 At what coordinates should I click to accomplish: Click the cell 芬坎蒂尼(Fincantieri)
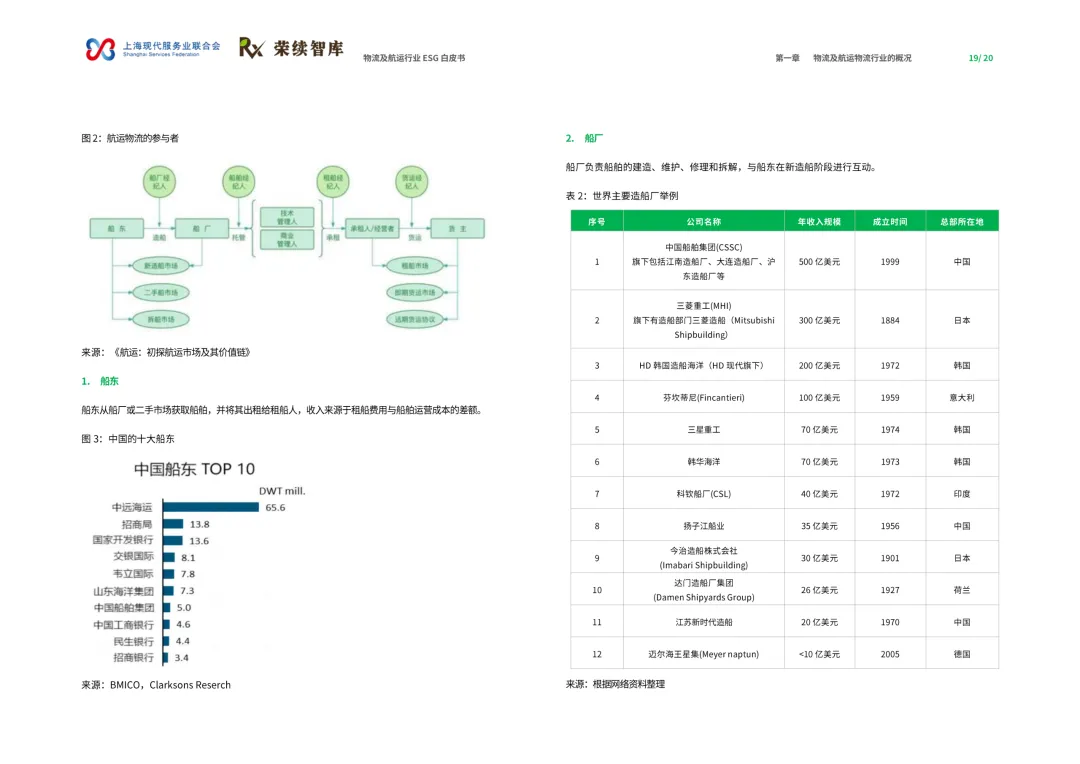703,398
